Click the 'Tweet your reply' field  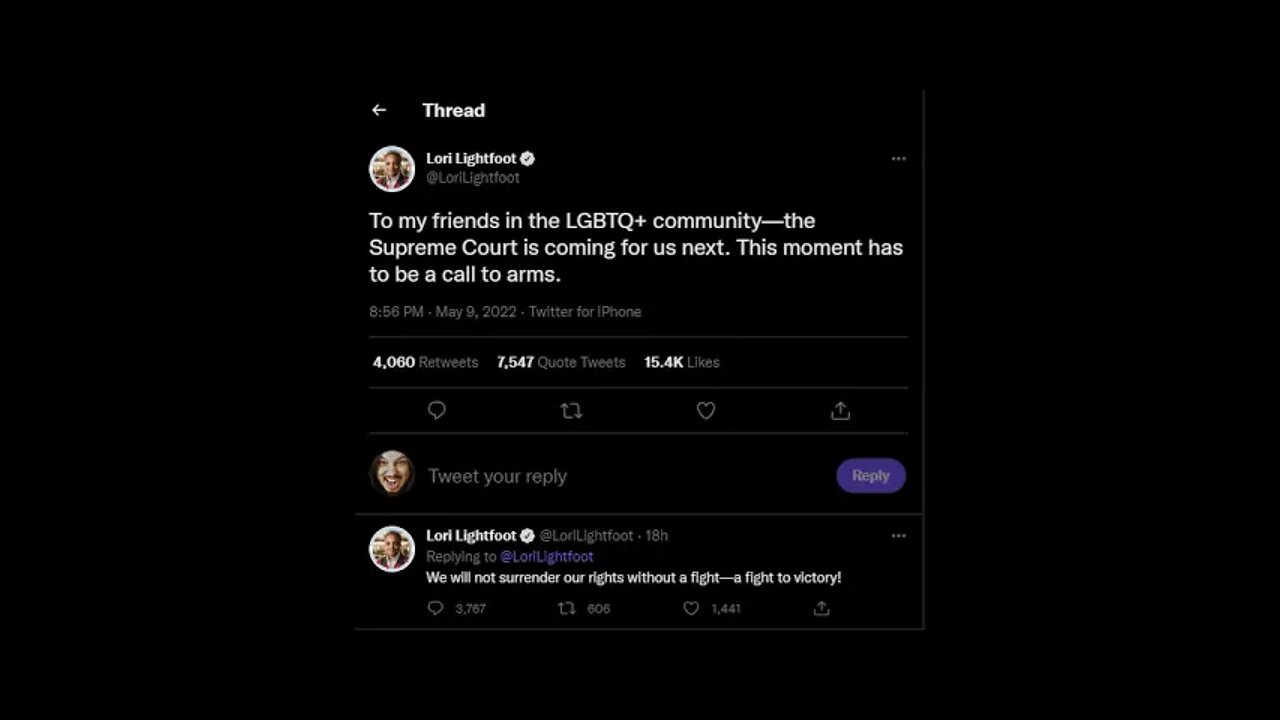tap(600, 476)
